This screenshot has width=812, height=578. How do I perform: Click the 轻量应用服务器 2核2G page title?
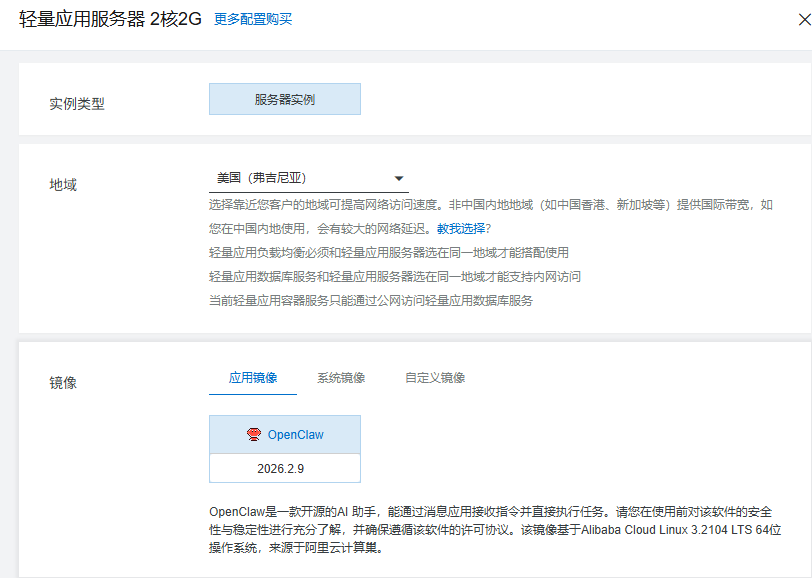[110, 20]
